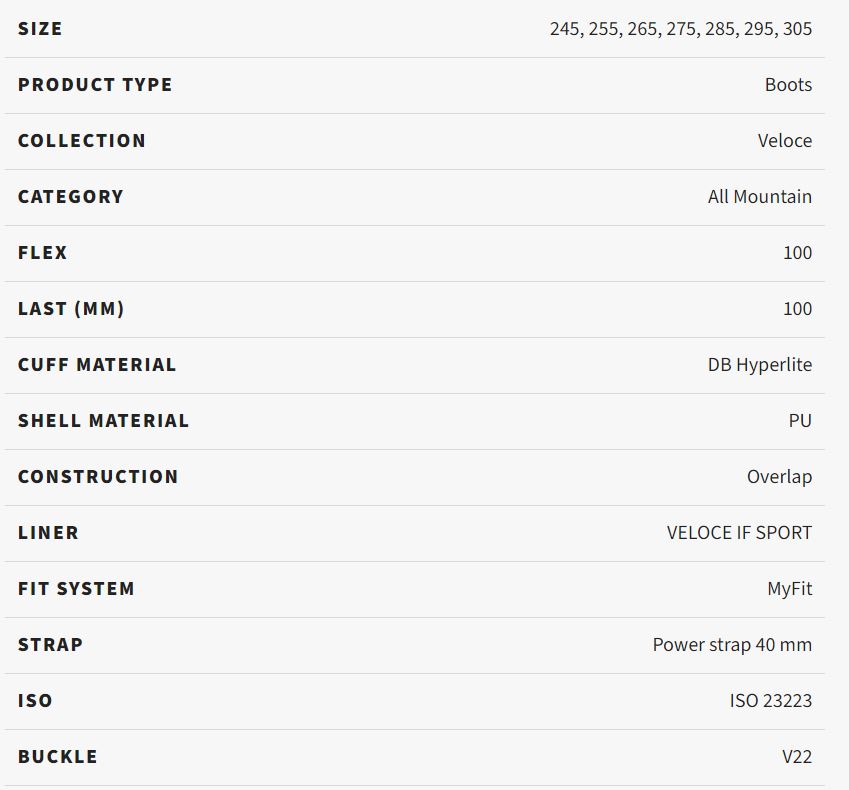Select the Veloce collection value

tap(785, 141)
